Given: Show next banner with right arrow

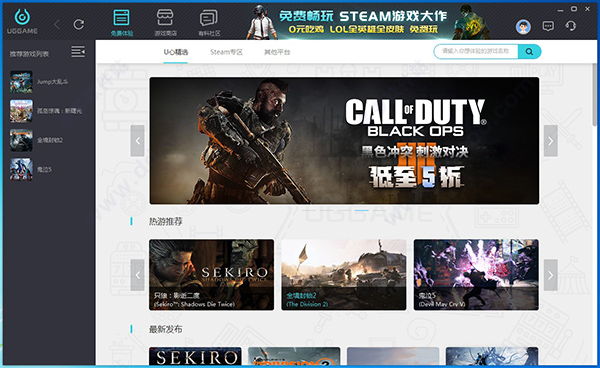Looking at the screenshot, I should [x=551, y=141].
